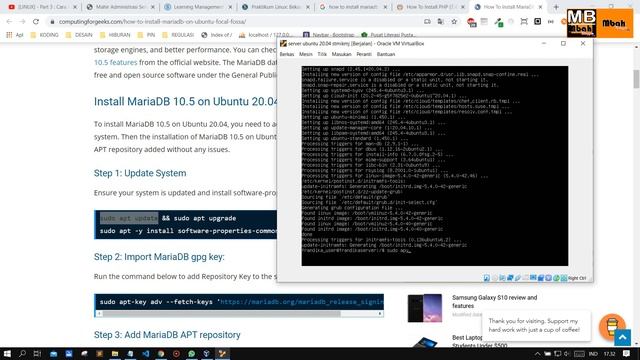Click VirtualBox hard disk activity status icon
Screen dimensions: 640x360
pos(487,278)
